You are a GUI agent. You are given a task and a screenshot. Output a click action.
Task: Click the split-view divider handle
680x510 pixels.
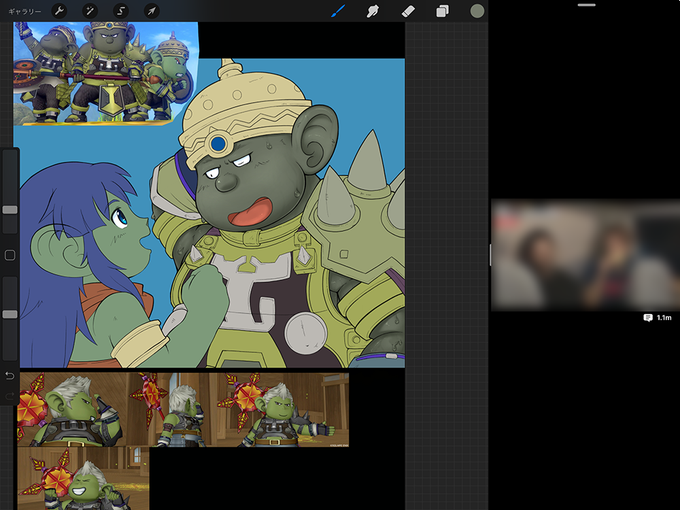(x=490, y=255)
